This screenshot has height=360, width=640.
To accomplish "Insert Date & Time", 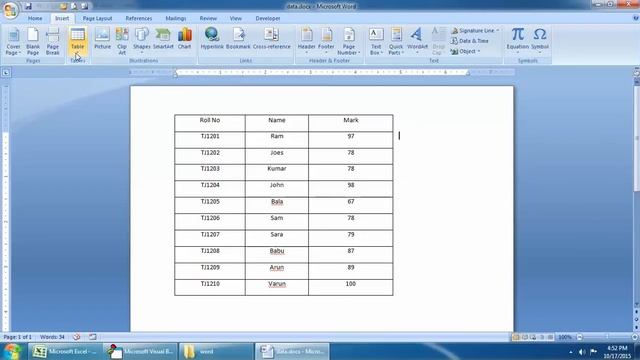I will 470,41.
